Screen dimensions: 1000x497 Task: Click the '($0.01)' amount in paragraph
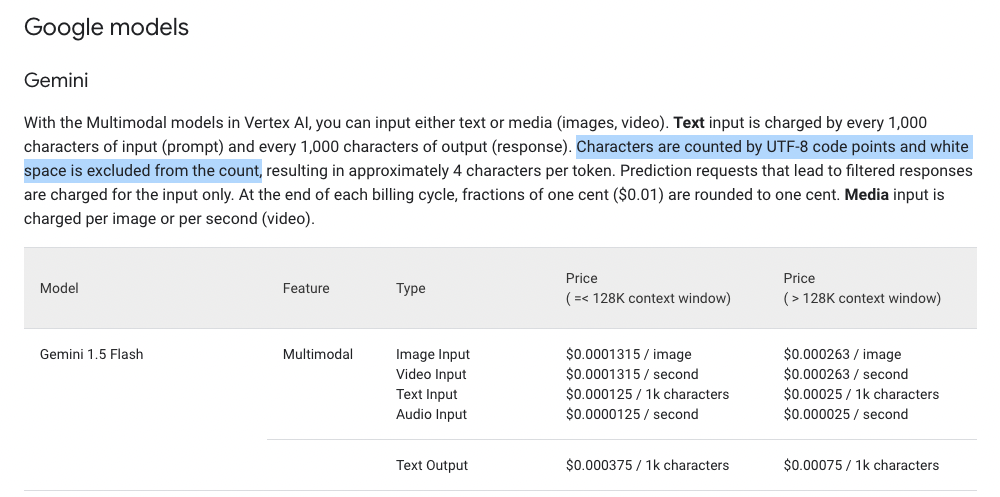pyautogui.click(x=638, y=195)
